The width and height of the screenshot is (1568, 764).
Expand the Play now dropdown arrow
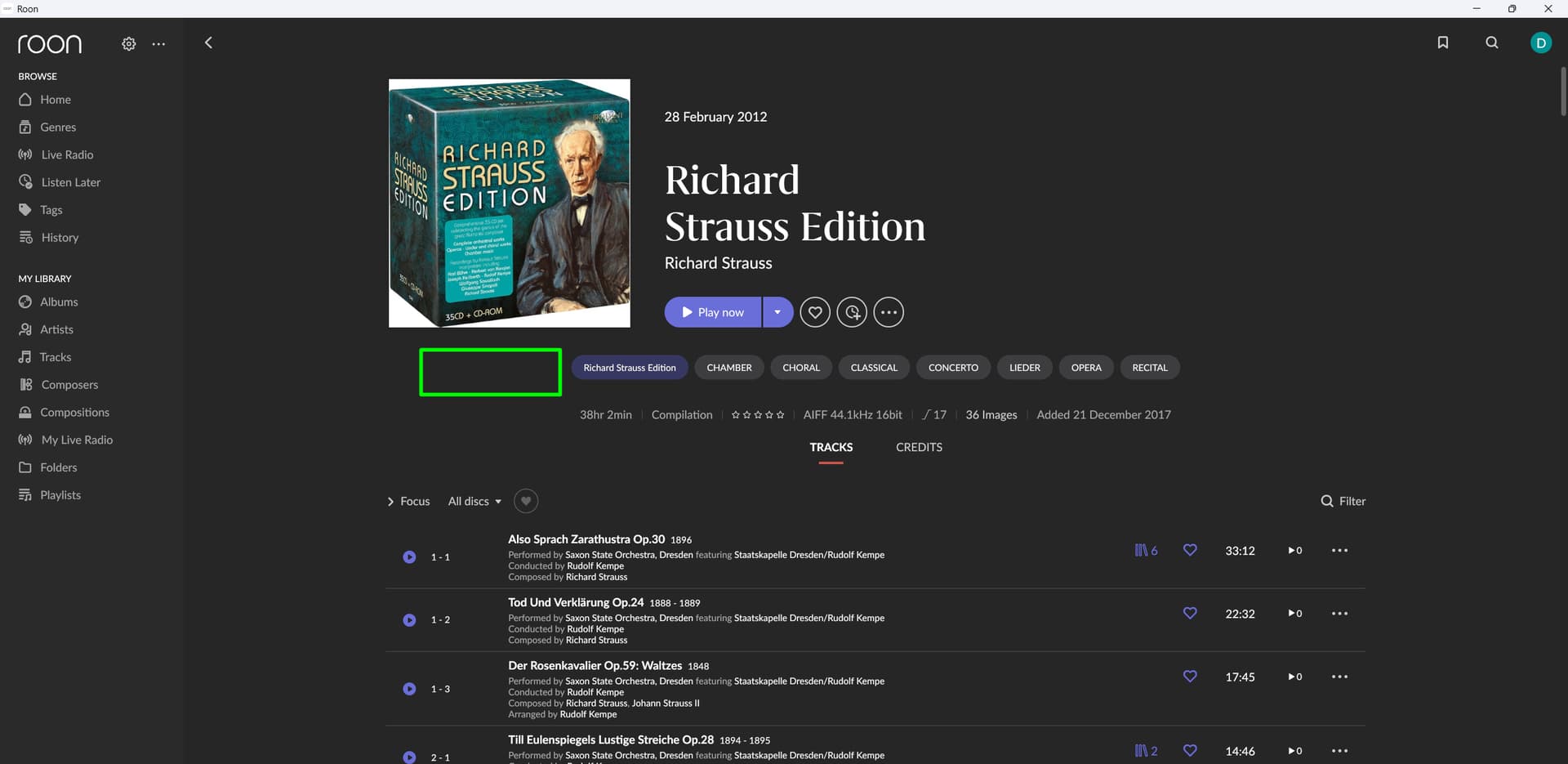pyautogui.click(x=777, y=312)
